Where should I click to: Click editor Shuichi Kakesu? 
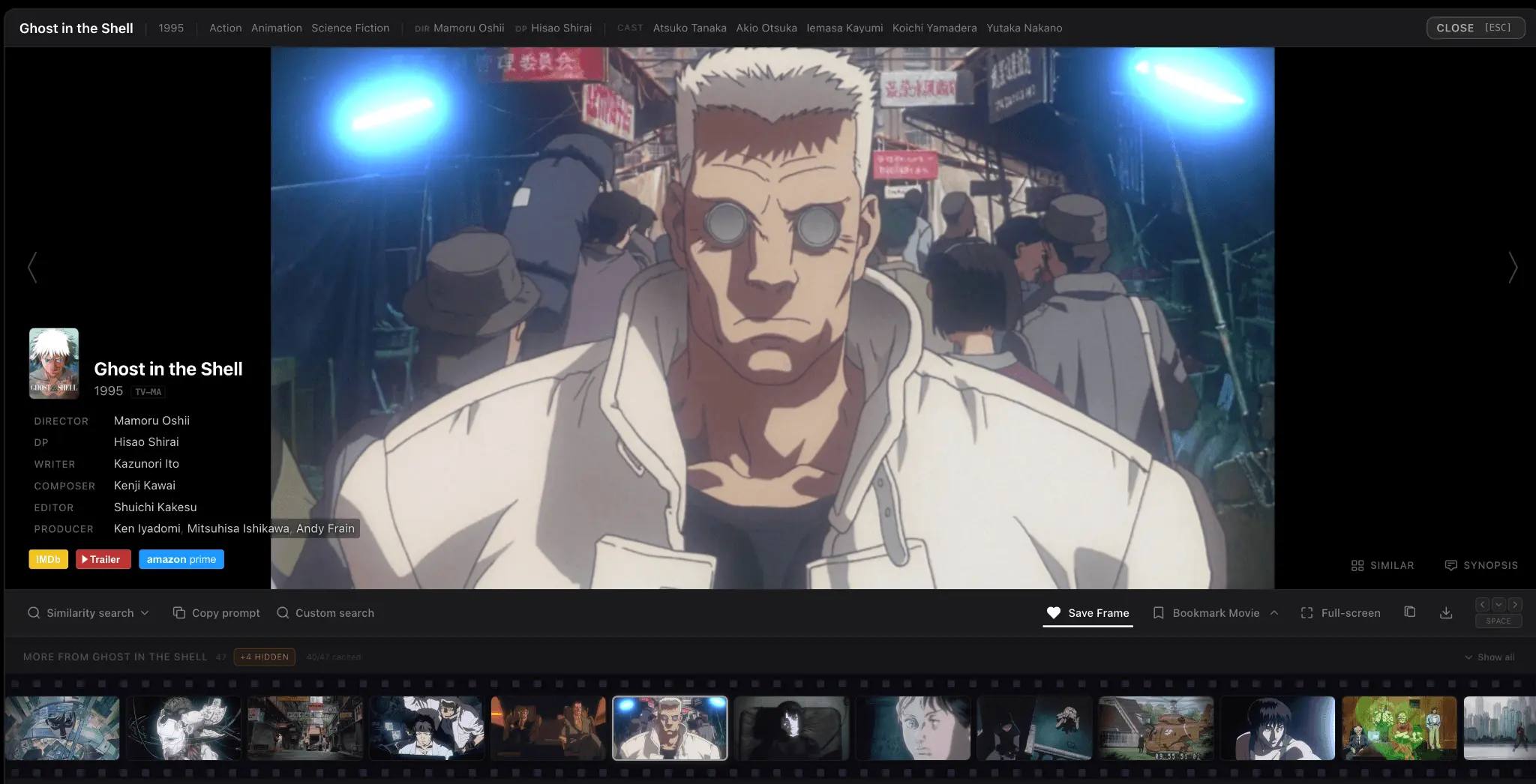click(155, 507)
